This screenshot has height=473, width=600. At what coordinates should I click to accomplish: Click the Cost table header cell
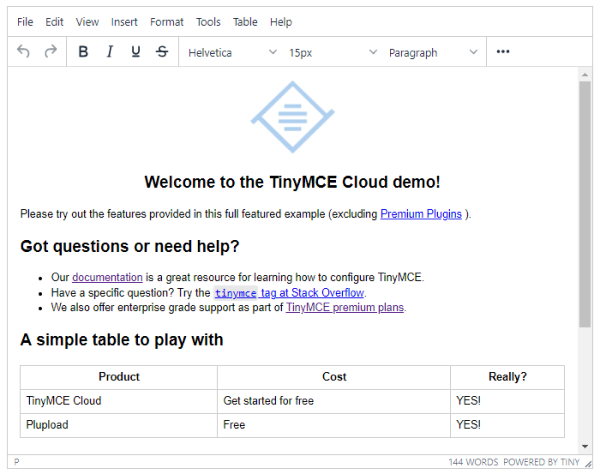pyautogui.click(x=334, y=377)
